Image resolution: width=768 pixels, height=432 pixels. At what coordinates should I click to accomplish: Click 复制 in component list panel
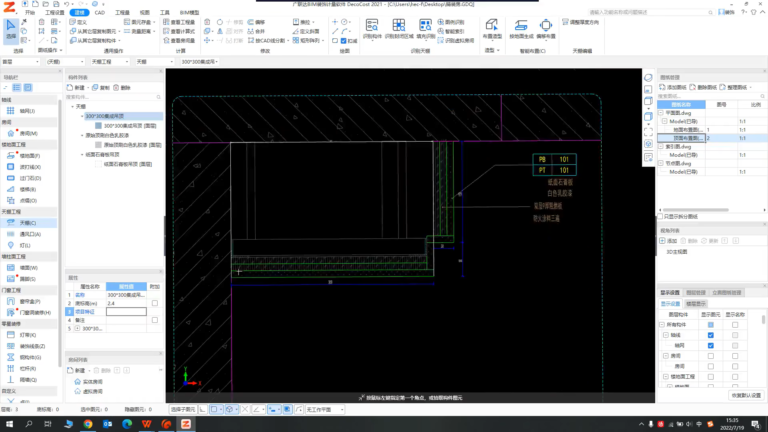click(101, 88)
